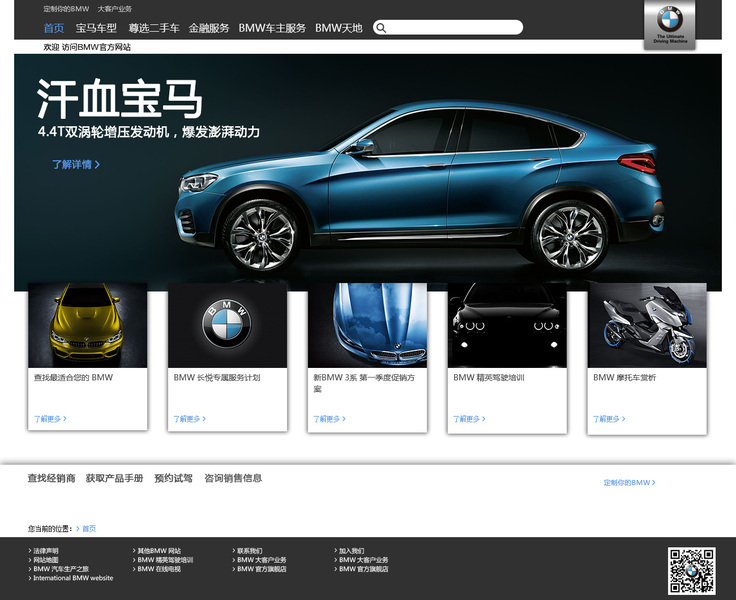Open BMW 官方旗舰店 below 联系我们 column
Screen dimensions: 736x600
(262, 569)
